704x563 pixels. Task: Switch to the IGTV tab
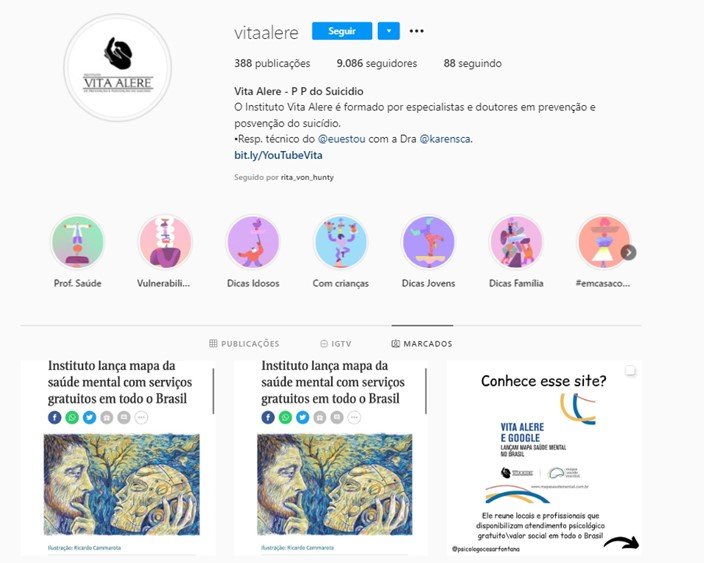tap(336, 343)
